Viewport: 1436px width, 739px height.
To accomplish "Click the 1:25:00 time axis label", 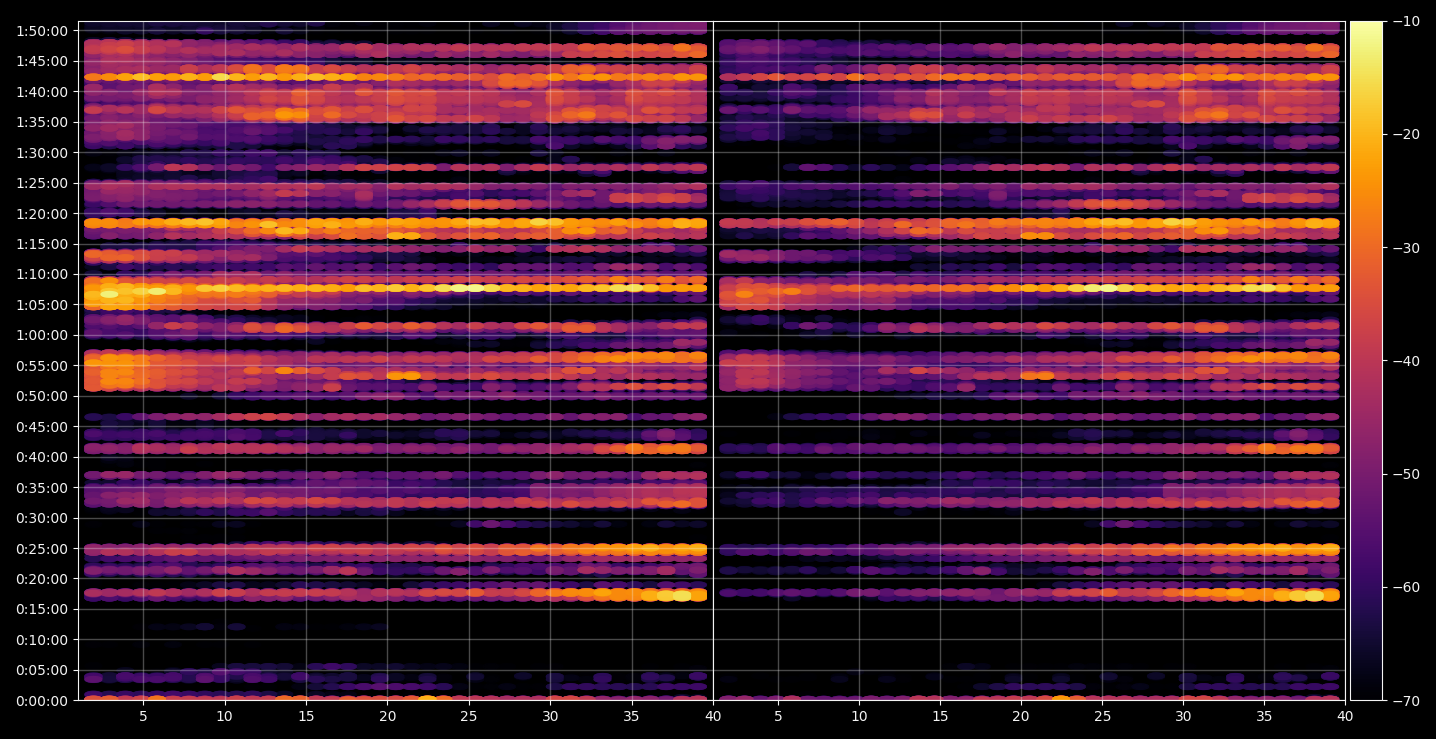I will pyautogui.click(x=42, y=183).
